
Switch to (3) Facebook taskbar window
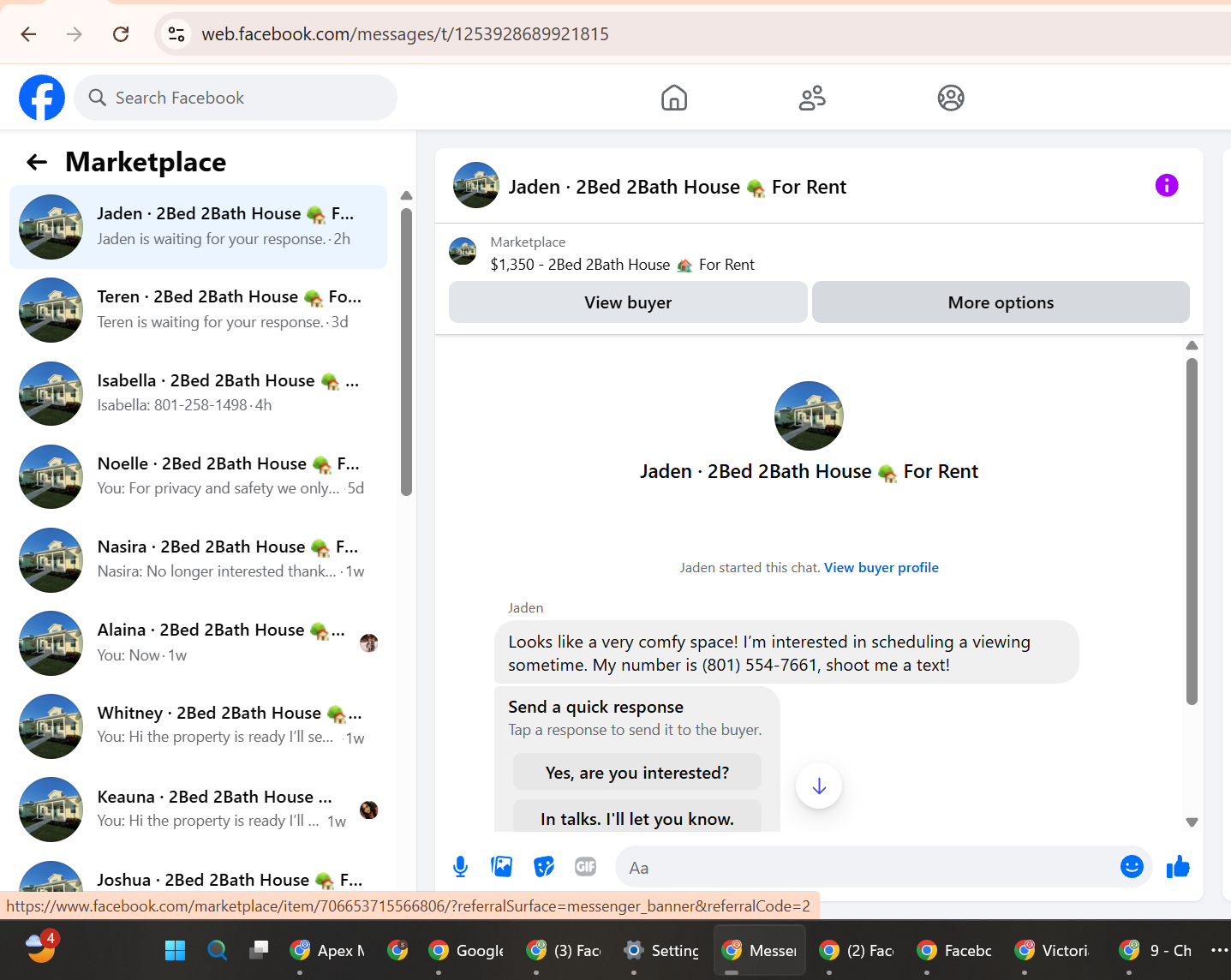(564, 950)
